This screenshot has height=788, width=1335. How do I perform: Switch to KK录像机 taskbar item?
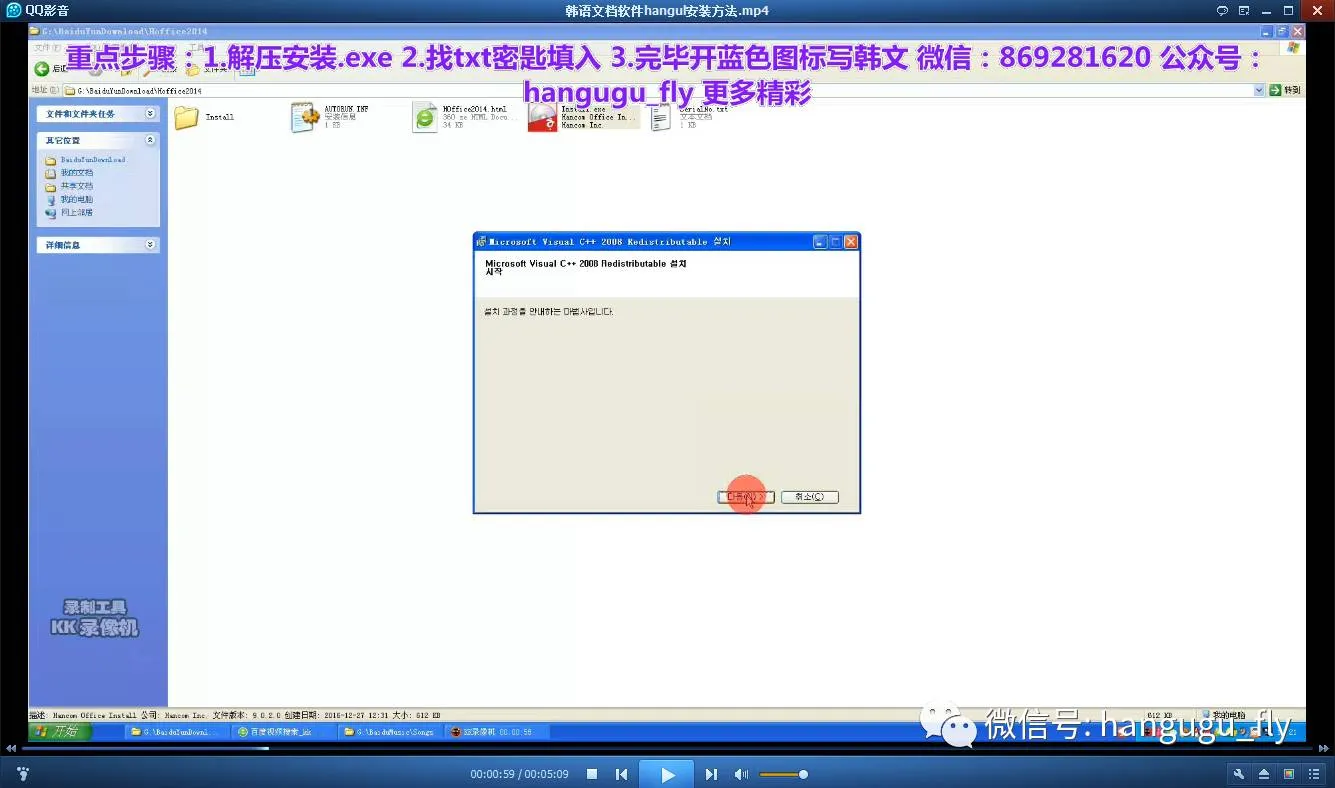click(x=496, y=732)
